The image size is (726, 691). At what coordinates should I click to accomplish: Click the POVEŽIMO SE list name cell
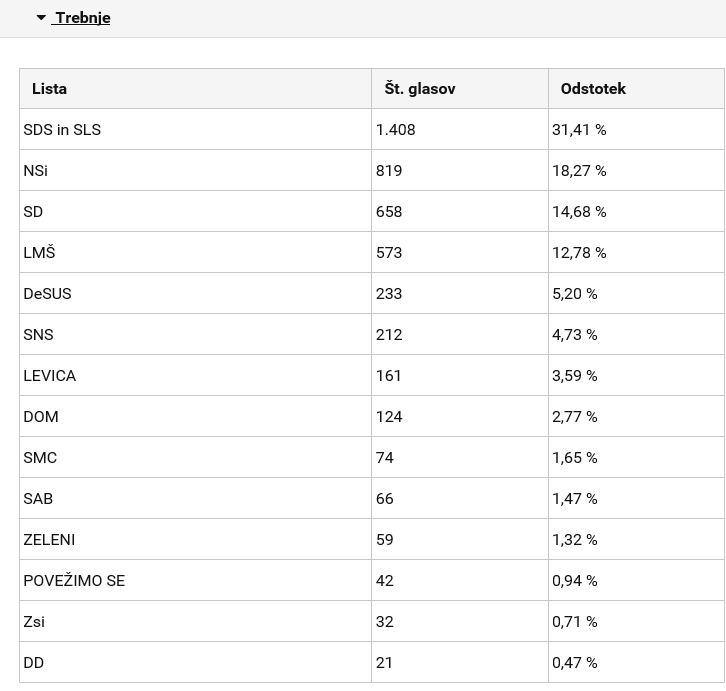point(195,580)
